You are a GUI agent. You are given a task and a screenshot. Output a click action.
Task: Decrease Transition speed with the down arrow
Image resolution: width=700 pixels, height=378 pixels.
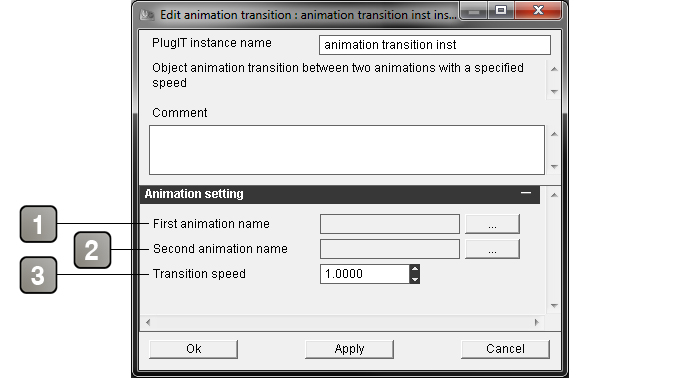415,279
